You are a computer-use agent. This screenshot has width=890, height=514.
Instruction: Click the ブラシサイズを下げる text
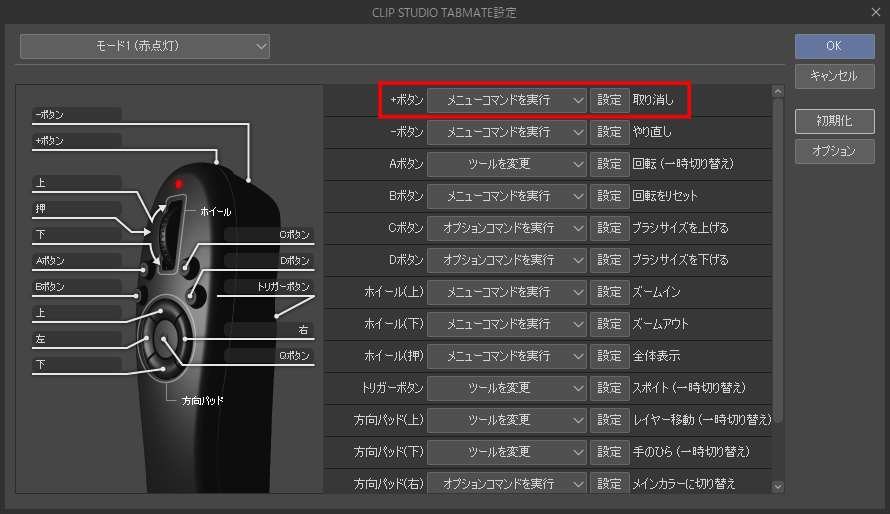tap(681, 260)
